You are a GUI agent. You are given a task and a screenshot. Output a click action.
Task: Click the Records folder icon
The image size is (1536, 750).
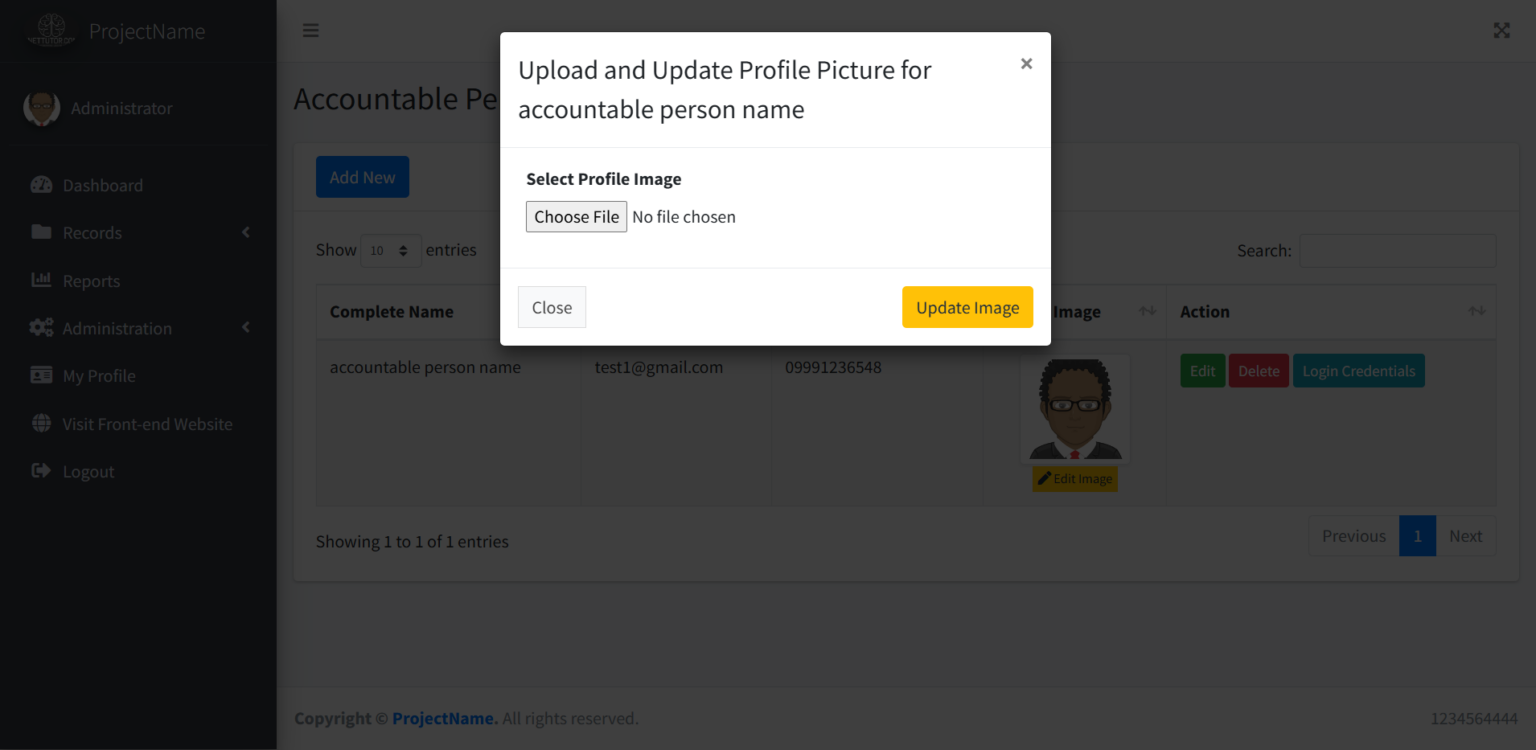click(x=41, y=232)
